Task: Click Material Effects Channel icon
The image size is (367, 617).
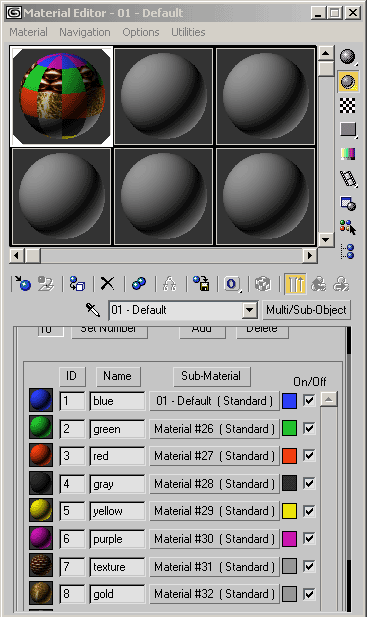Action: (232, 284)
